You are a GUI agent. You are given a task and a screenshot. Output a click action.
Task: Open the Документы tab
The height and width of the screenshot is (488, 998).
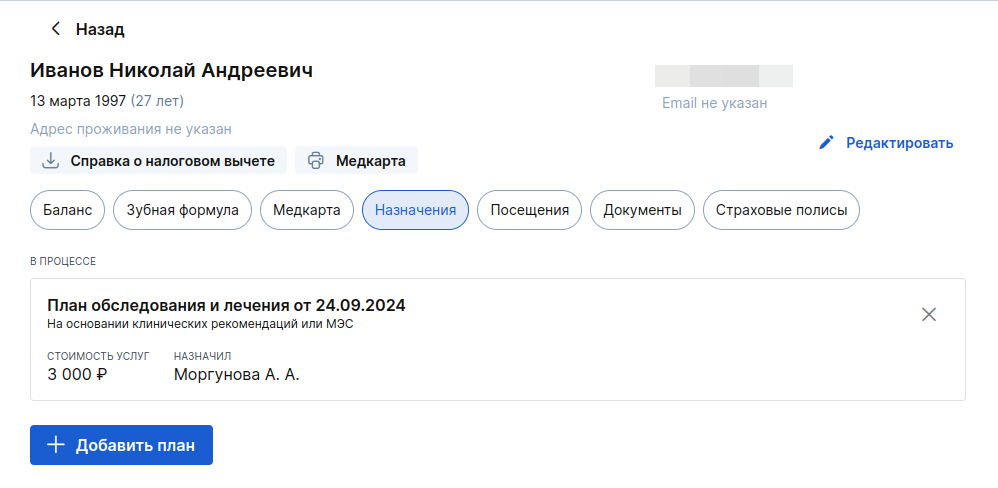[x=642, y=210]
